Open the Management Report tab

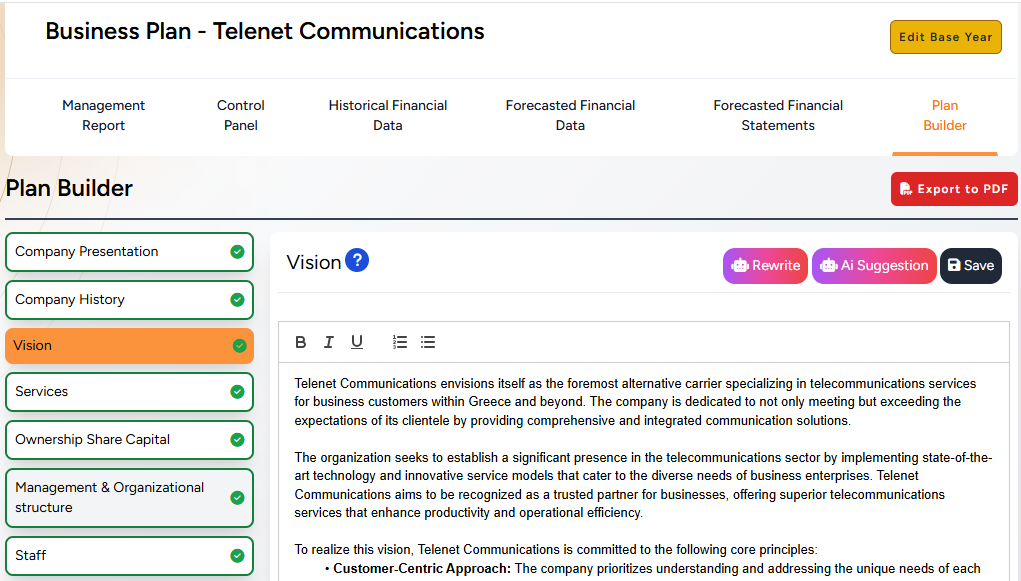[x=104, y=115]
